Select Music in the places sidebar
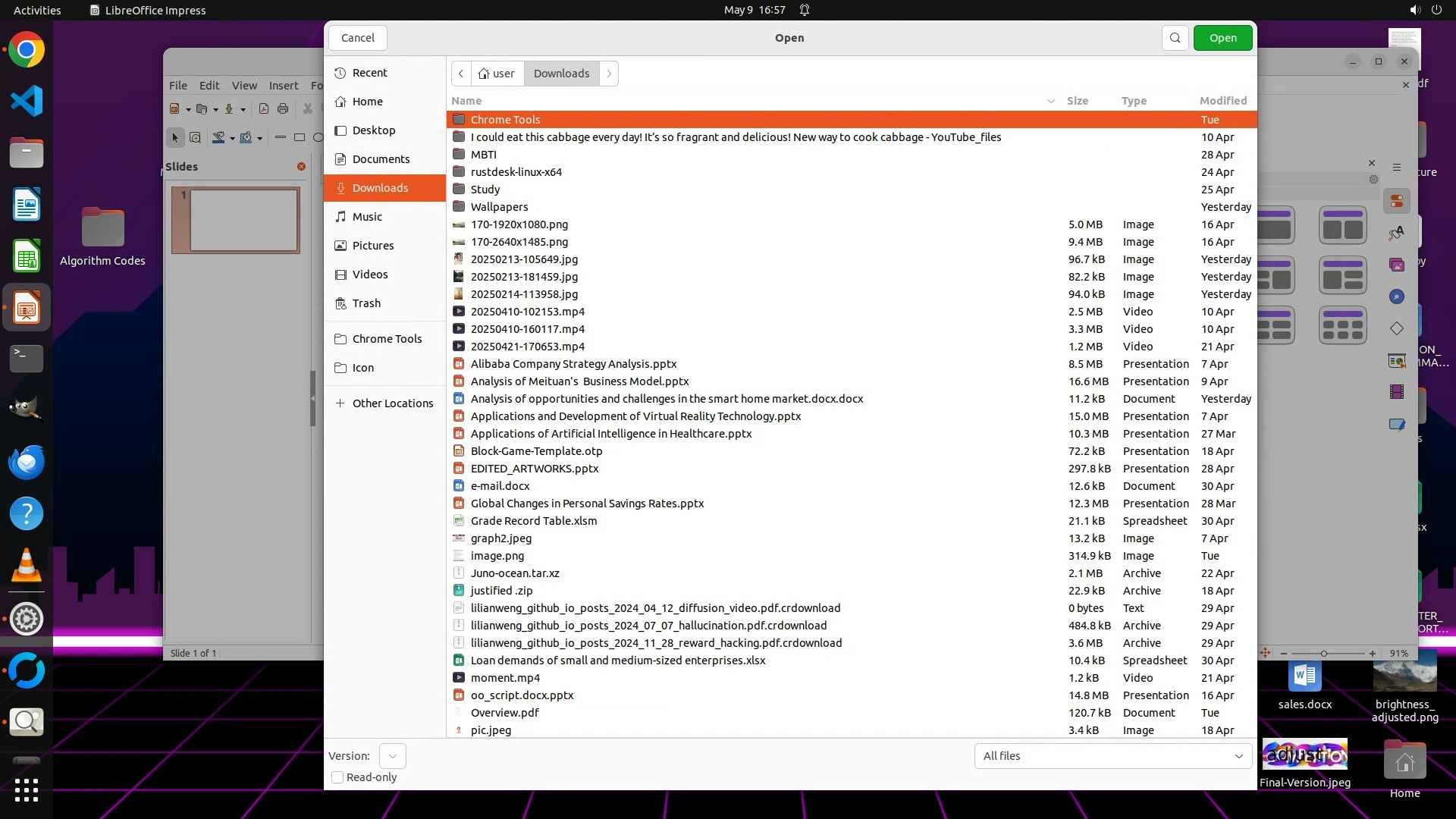Screen dimensions: 1456x819 (367, 217)
